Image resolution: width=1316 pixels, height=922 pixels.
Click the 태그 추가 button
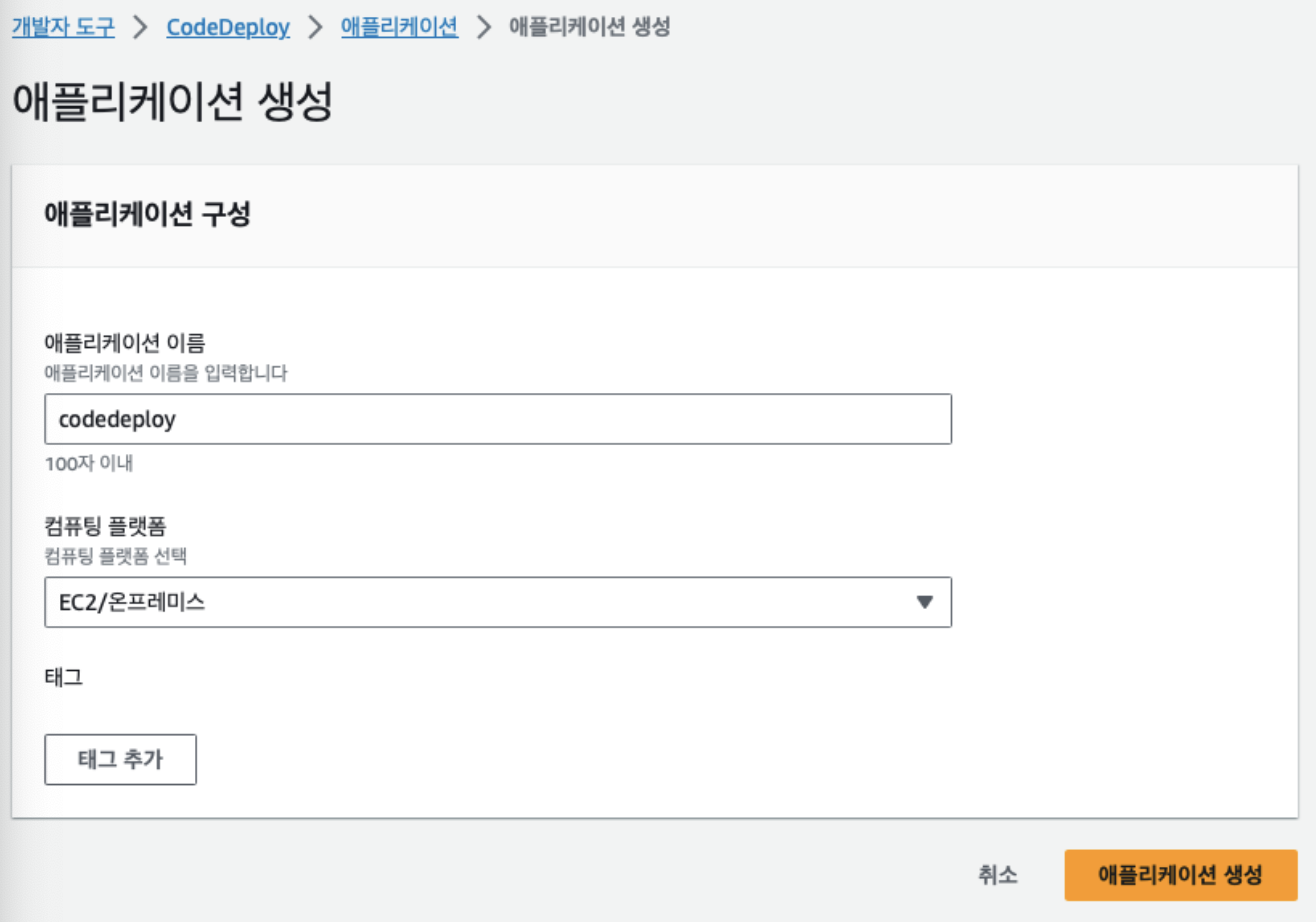[121, 760]
